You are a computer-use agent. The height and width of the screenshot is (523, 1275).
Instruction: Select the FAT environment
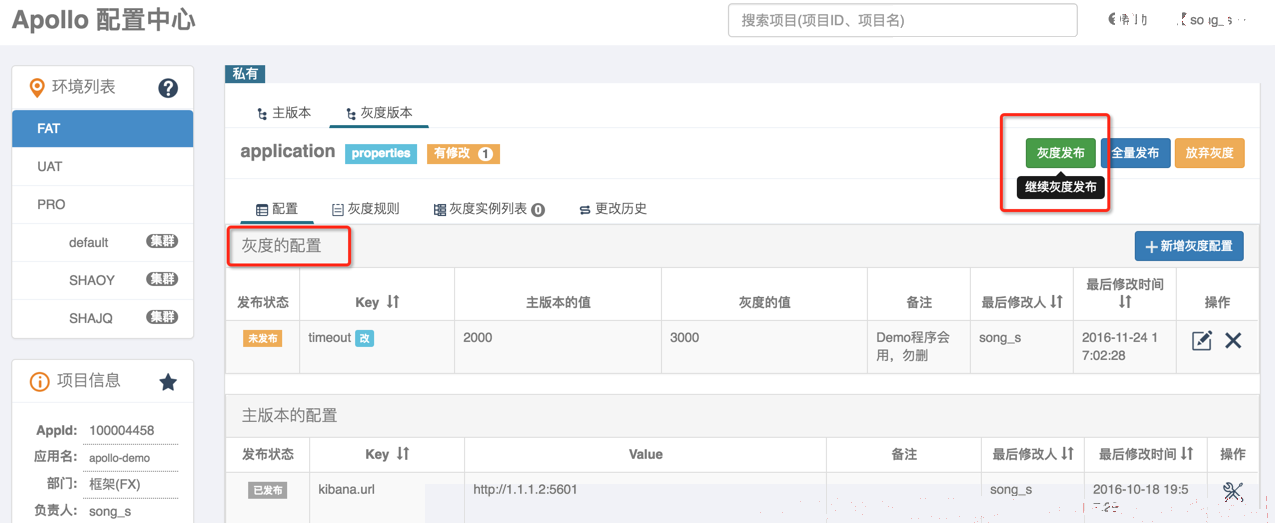[102, 129]
